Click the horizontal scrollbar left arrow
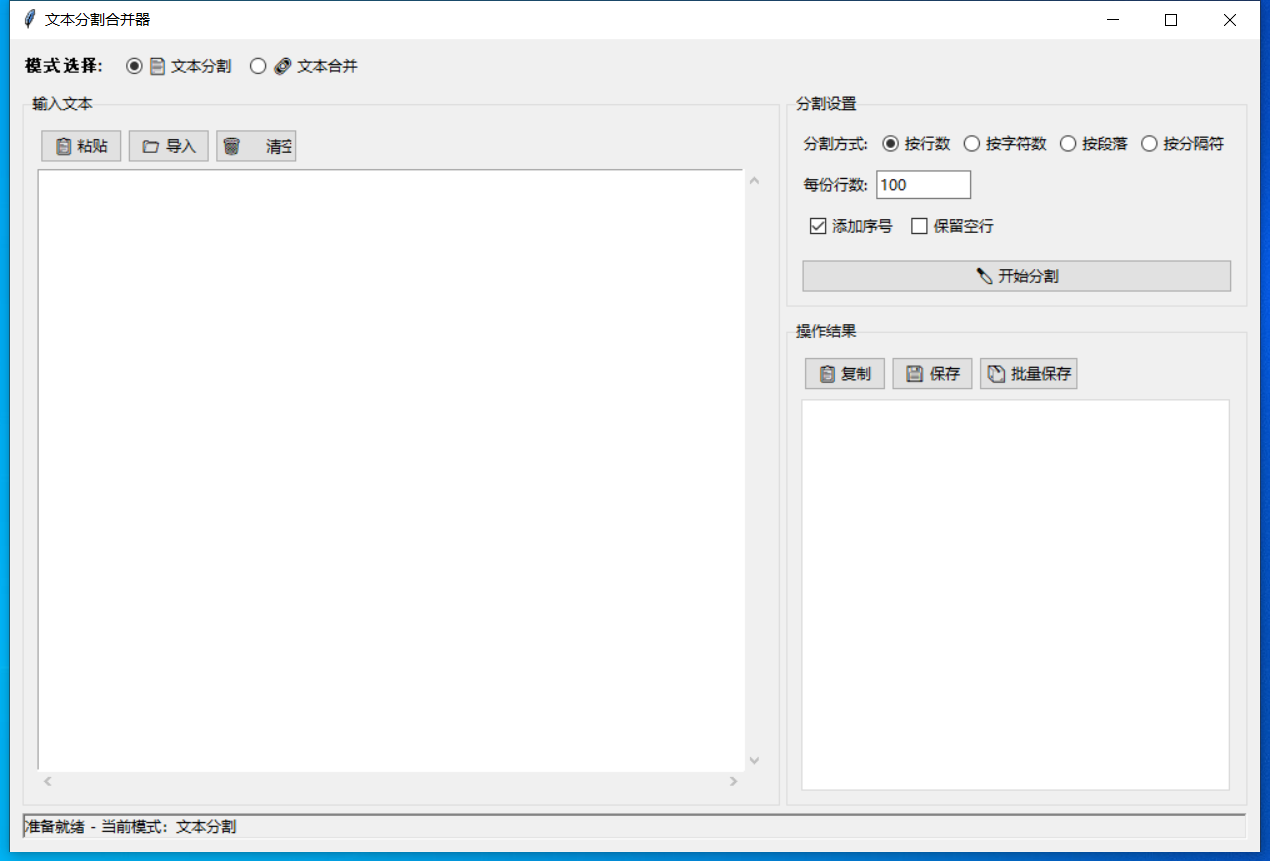This screenshot has width=1270, height=861. [x=47, y=781]
